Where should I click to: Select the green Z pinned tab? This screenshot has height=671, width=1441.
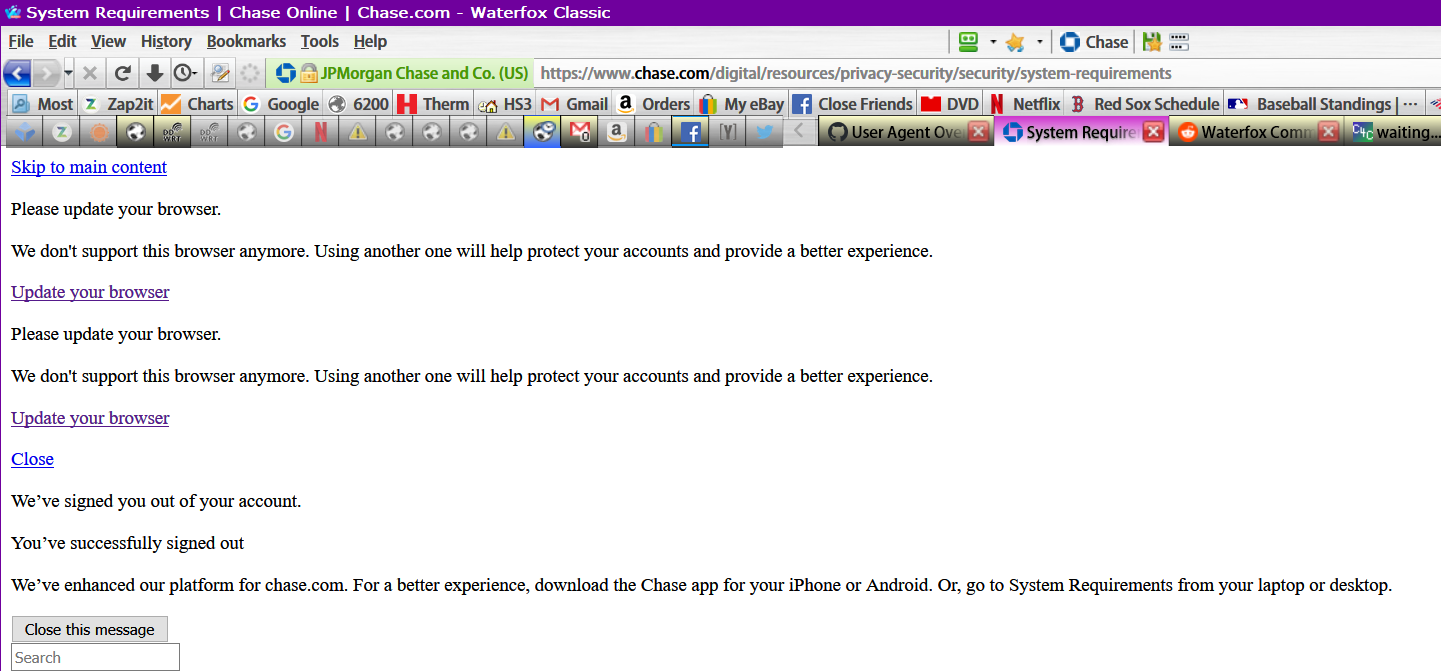click(x=62, y=132)
